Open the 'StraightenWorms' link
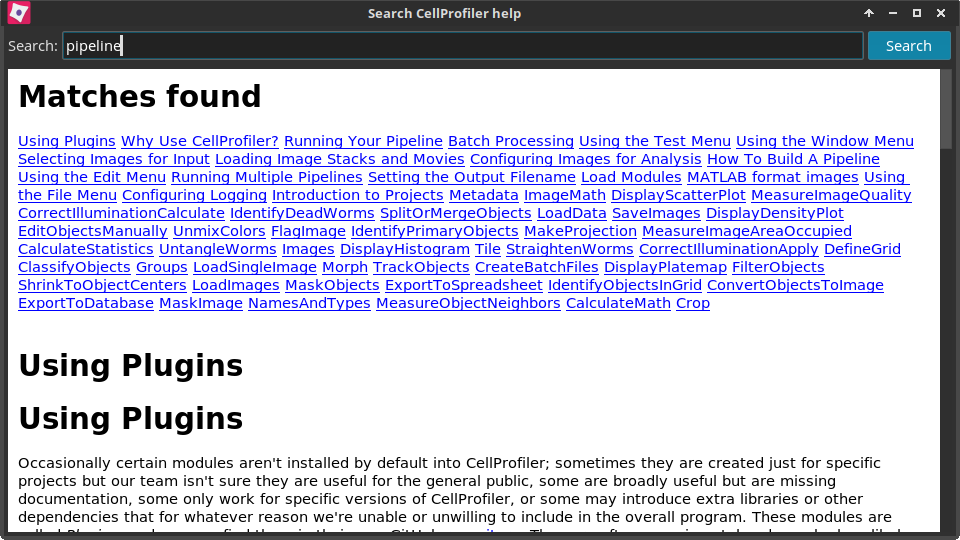This screenshot has height=540, width=960. [569, 250]
